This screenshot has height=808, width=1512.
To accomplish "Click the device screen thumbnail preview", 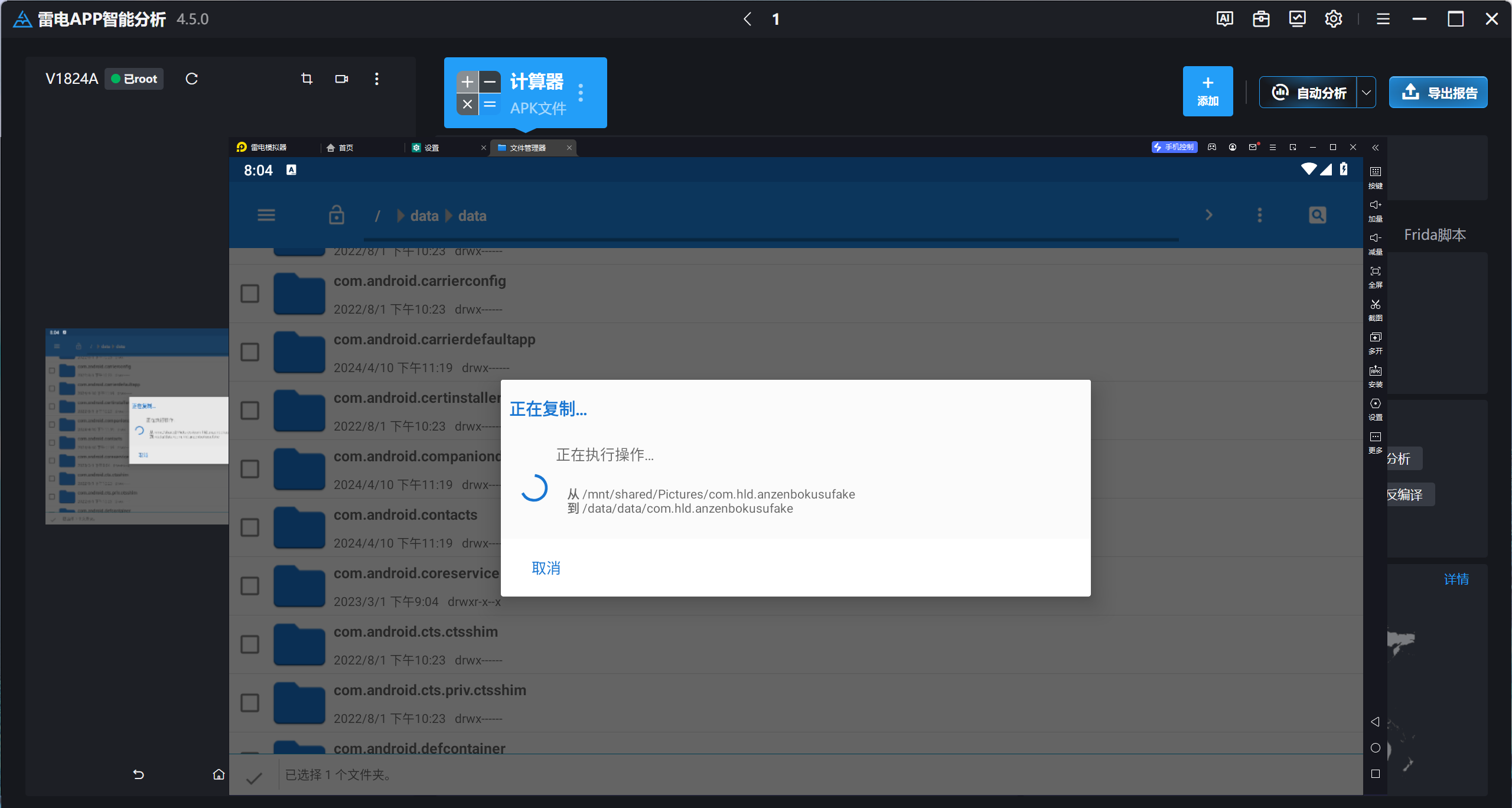I will (x=137, y=426).
